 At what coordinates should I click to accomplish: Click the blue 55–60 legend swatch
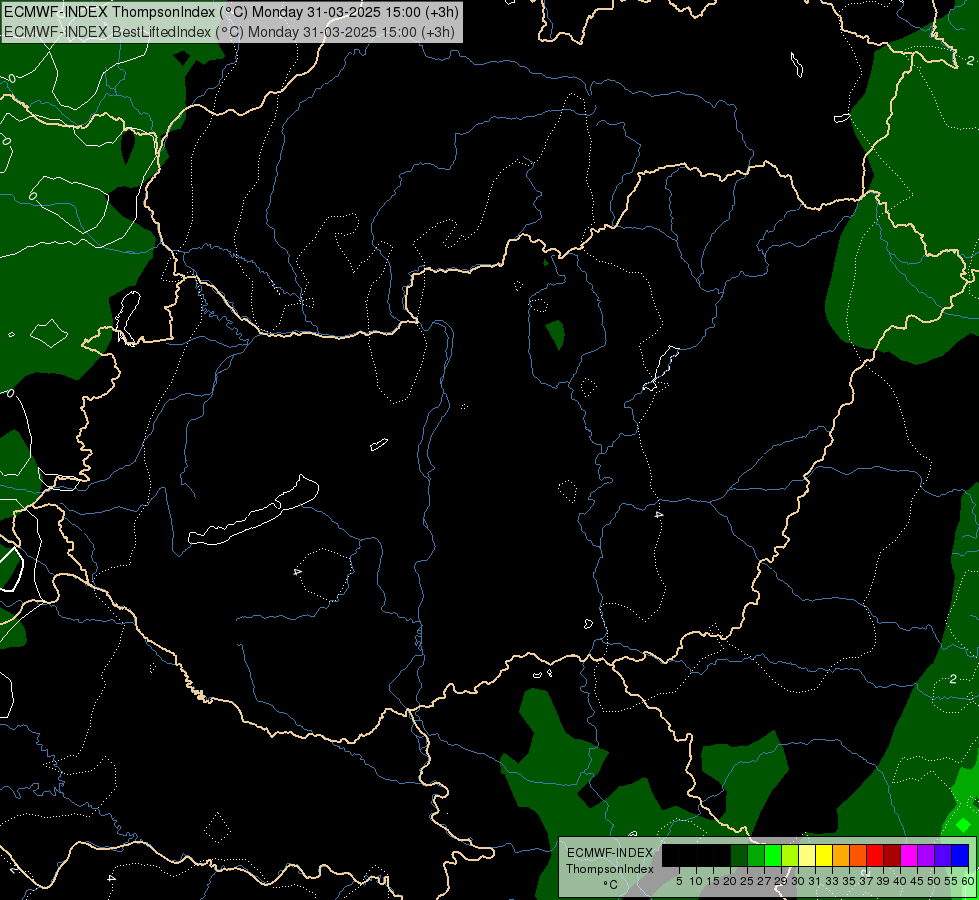(960, 856)
